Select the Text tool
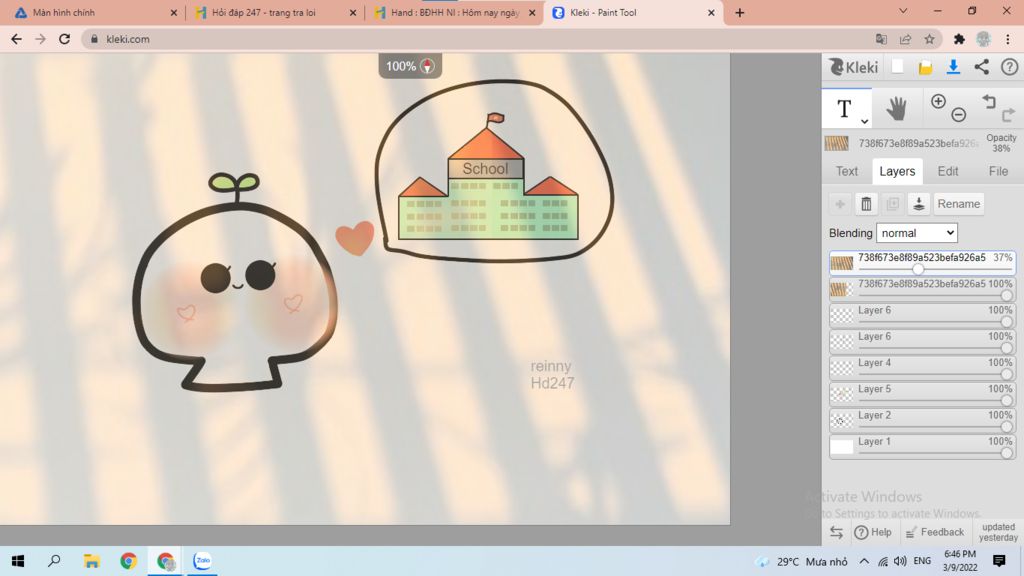1024x576 pixels. click(844, 108)
